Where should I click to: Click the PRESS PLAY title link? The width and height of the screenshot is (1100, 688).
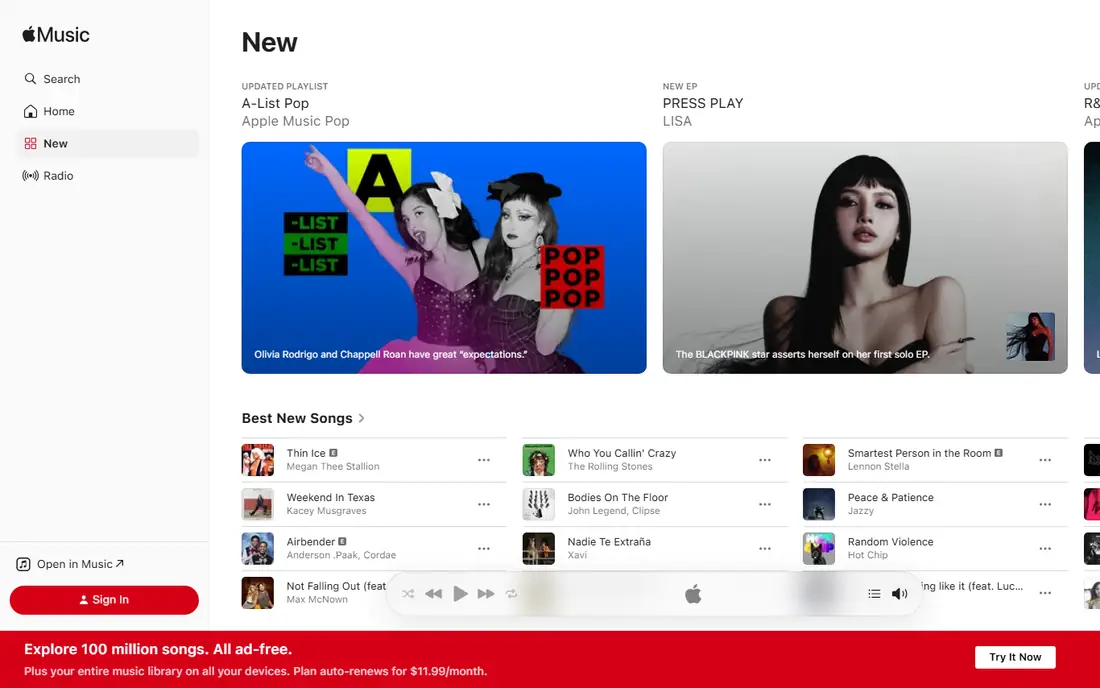pos(703,103)
